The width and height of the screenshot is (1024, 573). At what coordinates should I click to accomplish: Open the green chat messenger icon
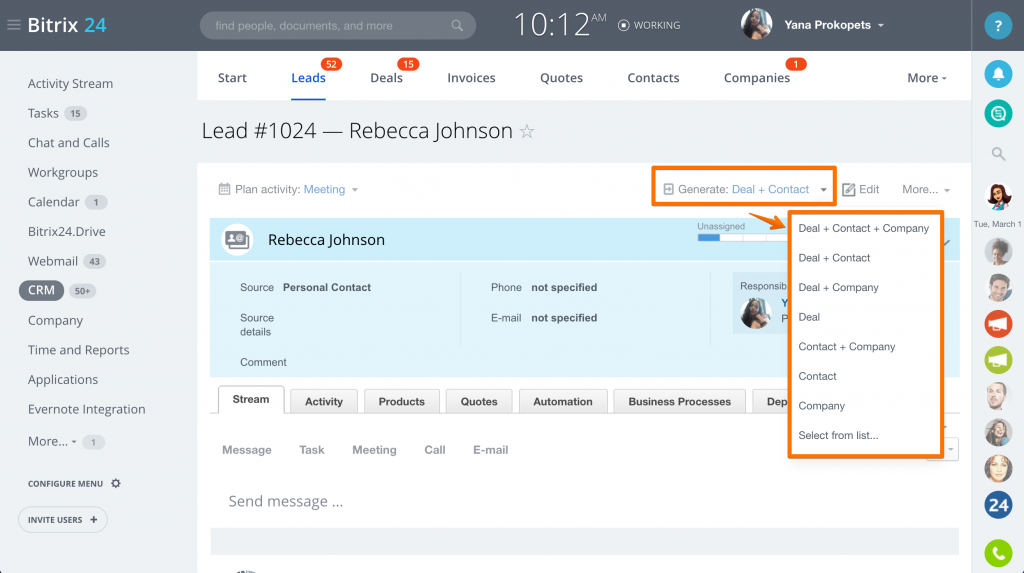point(998,114)
